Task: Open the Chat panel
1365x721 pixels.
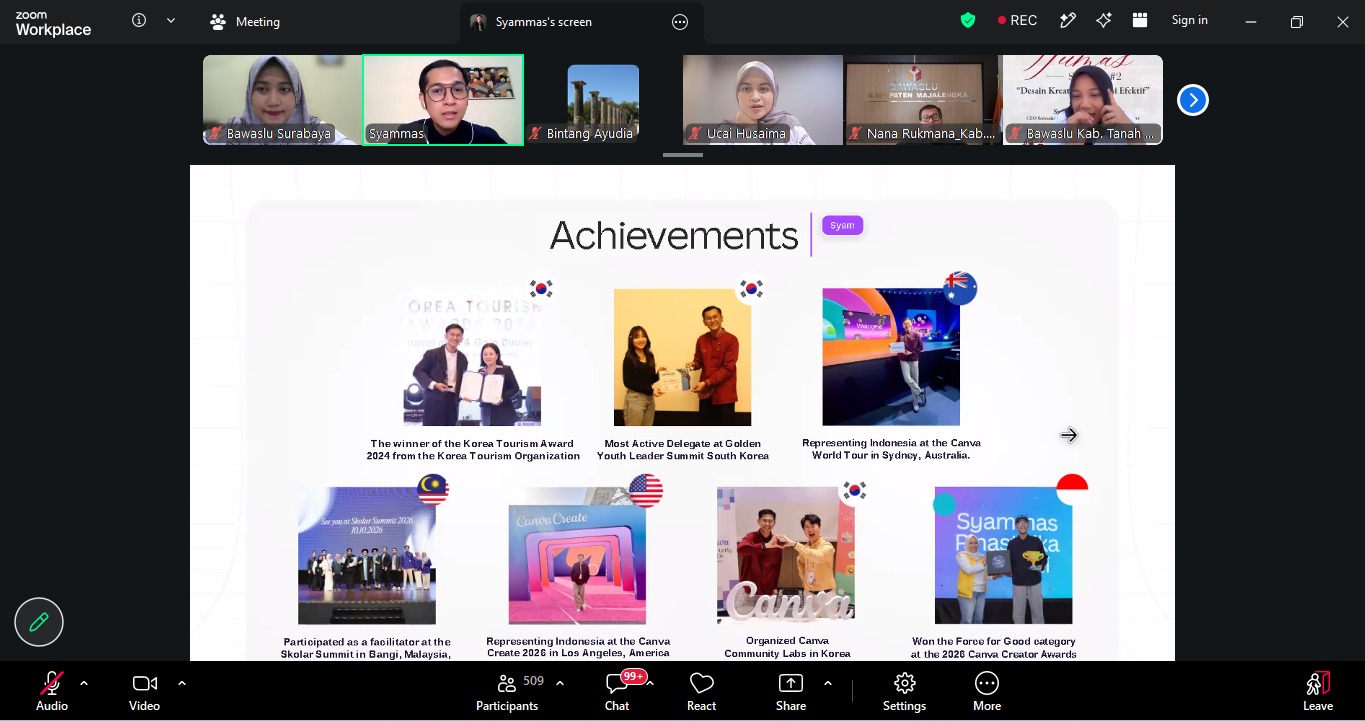Action: pos(617,691)
